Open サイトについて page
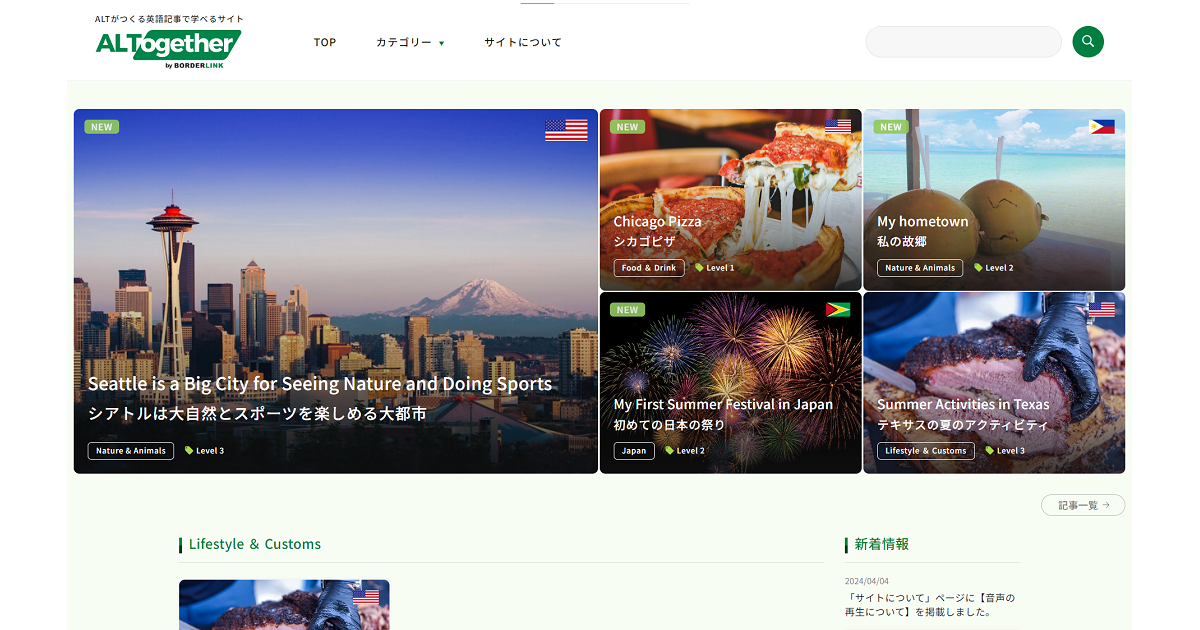The height and width of the screenshot is (630, 1200). point(523,43)
